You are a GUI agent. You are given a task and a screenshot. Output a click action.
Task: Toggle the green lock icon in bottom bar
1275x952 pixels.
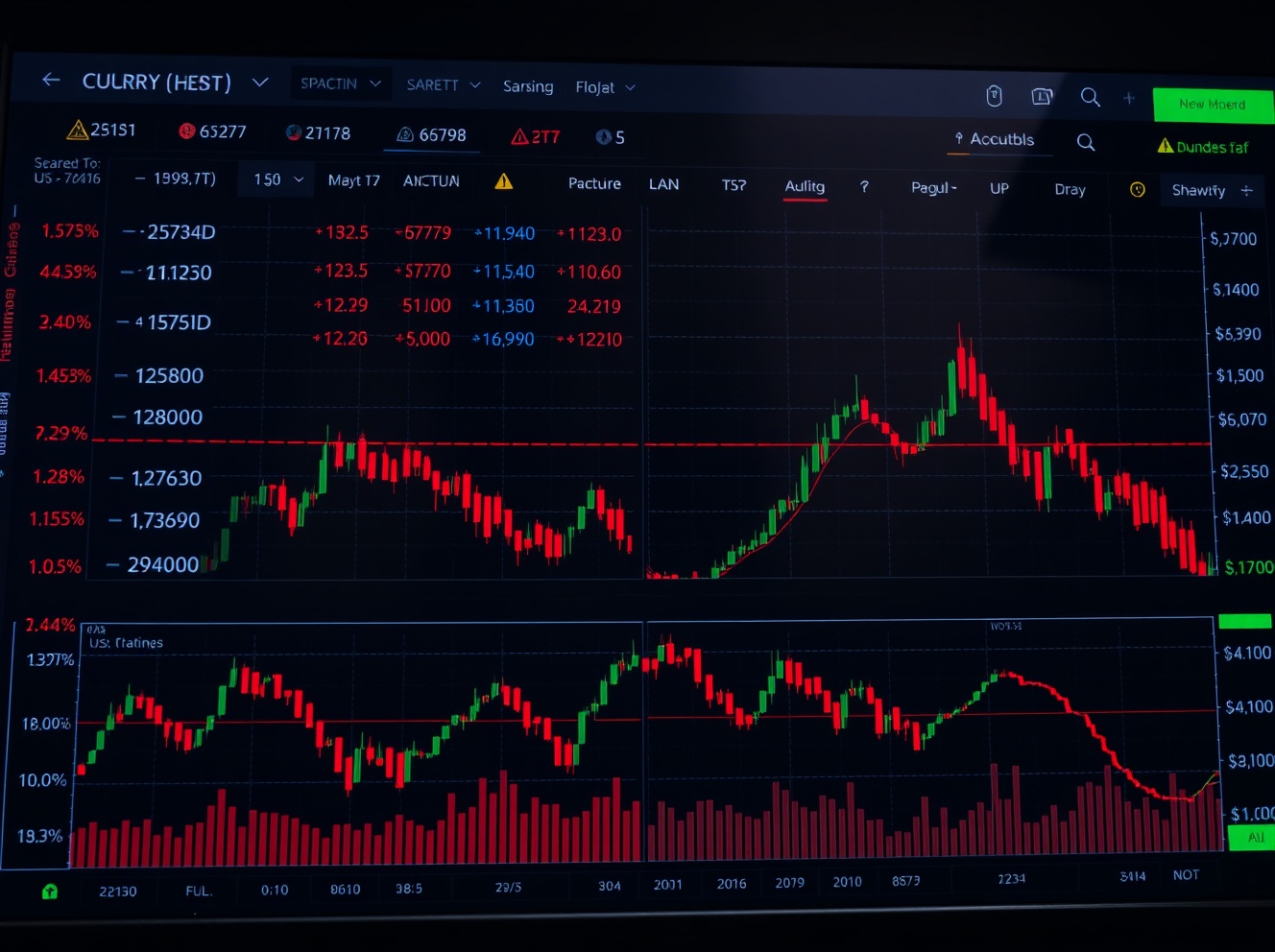(x=49, y=891)
